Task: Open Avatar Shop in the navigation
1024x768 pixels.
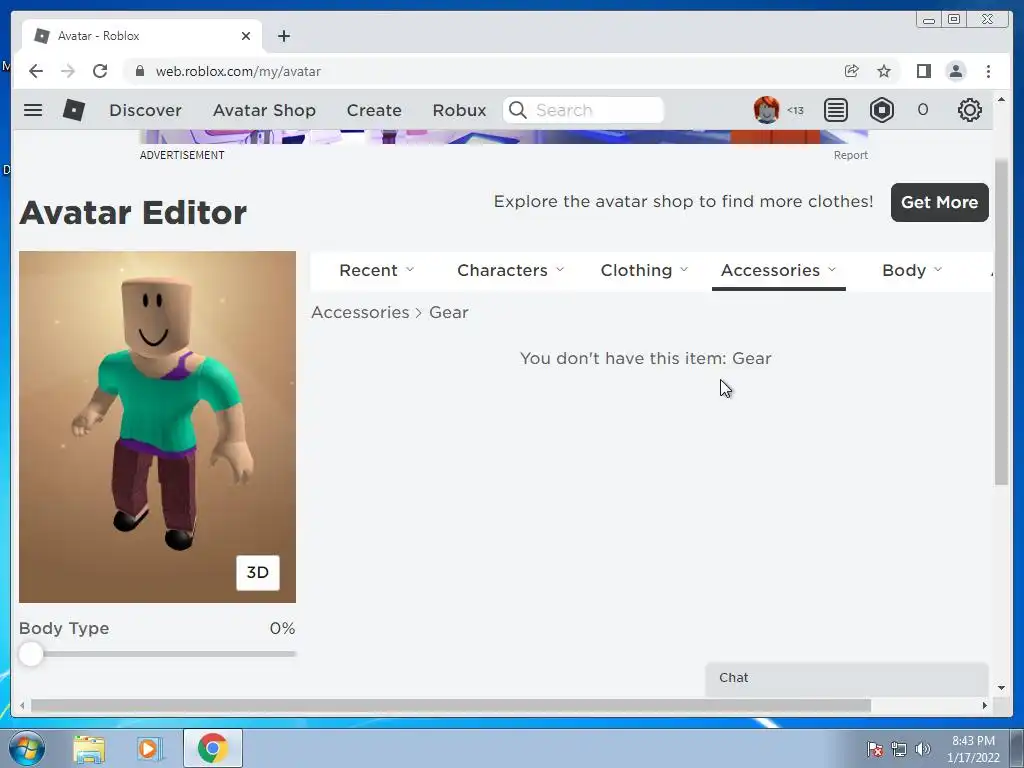Action: tap(264, 110)
